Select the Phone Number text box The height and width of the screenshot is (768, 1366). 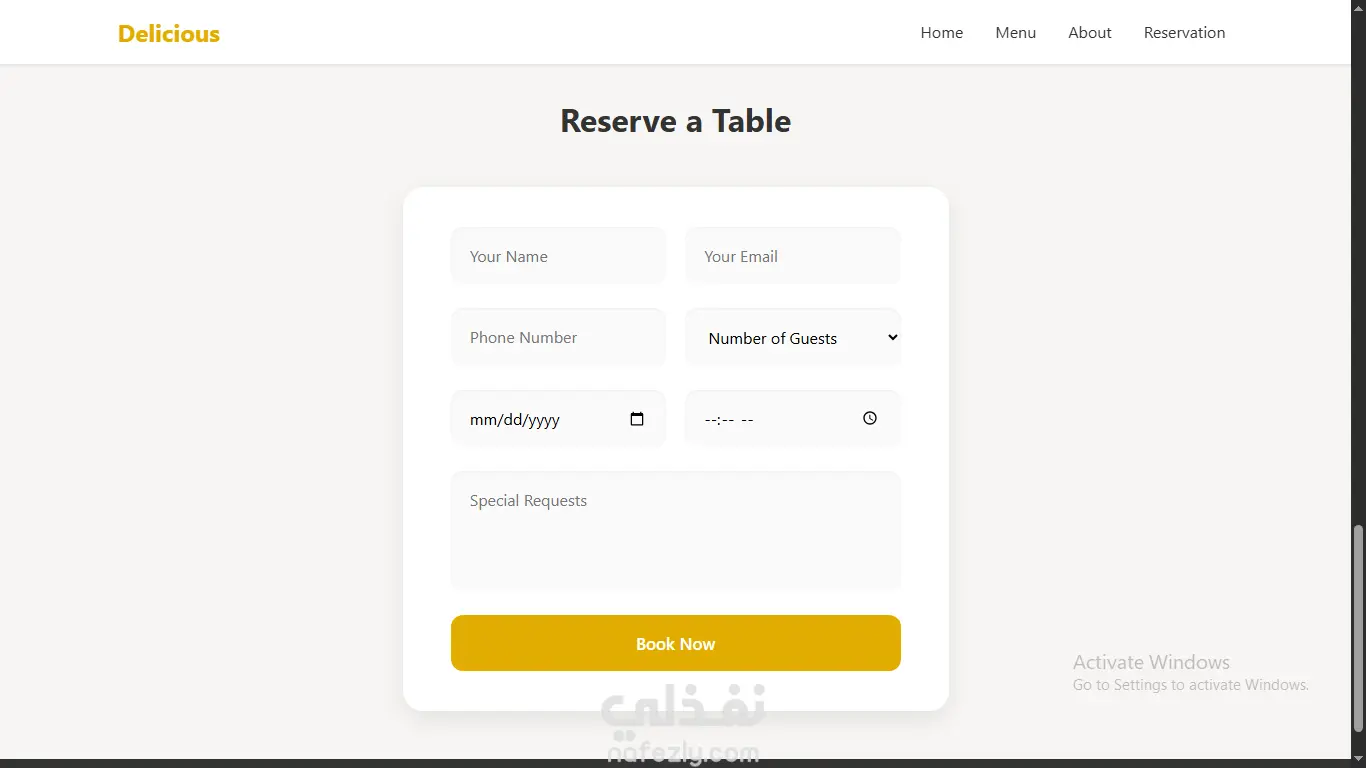(558, 338)
